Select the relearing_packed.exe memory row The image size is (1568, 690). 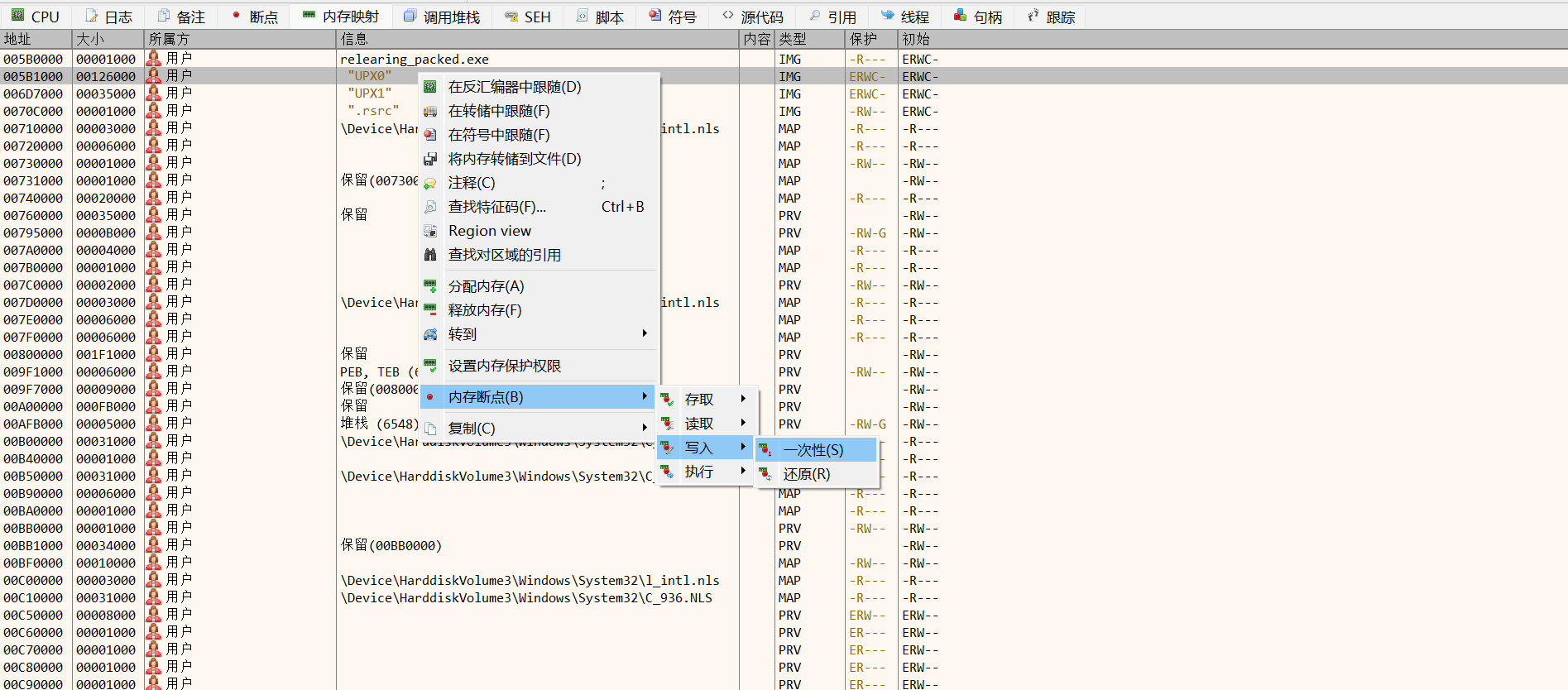(414, 60)
